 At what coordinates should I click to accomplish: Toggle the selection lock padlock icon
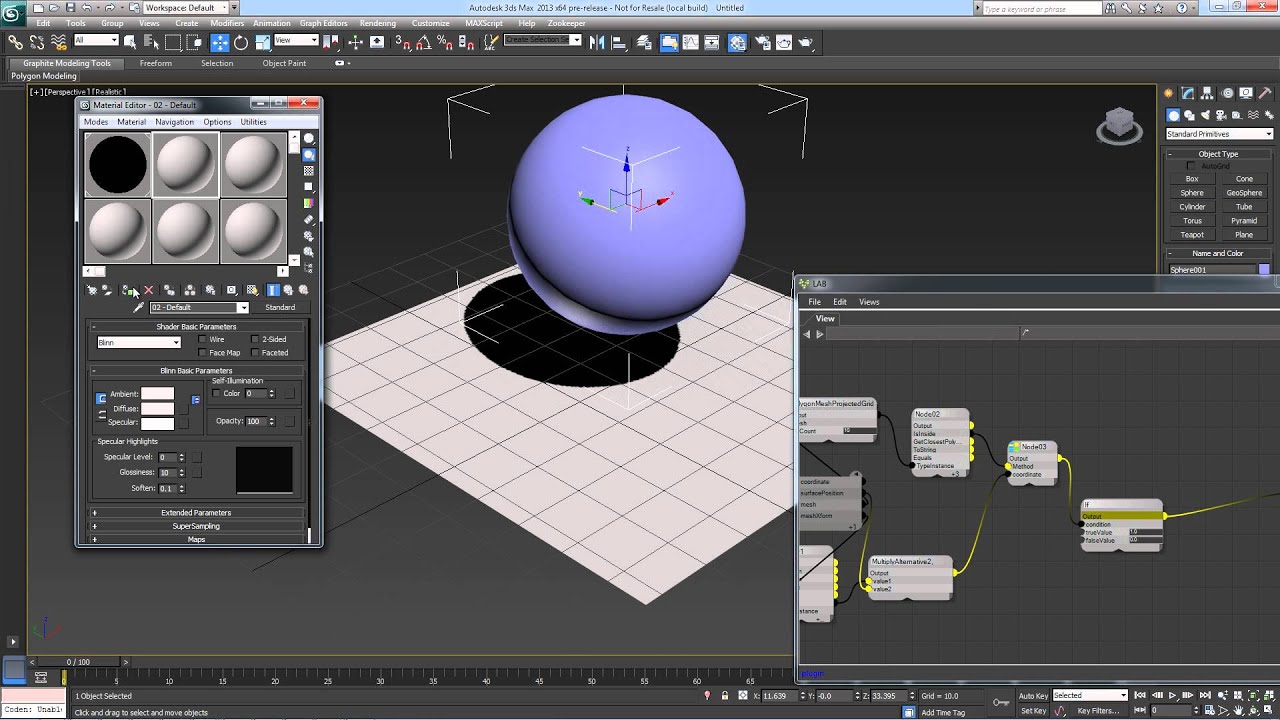click(x=725, y=696)
